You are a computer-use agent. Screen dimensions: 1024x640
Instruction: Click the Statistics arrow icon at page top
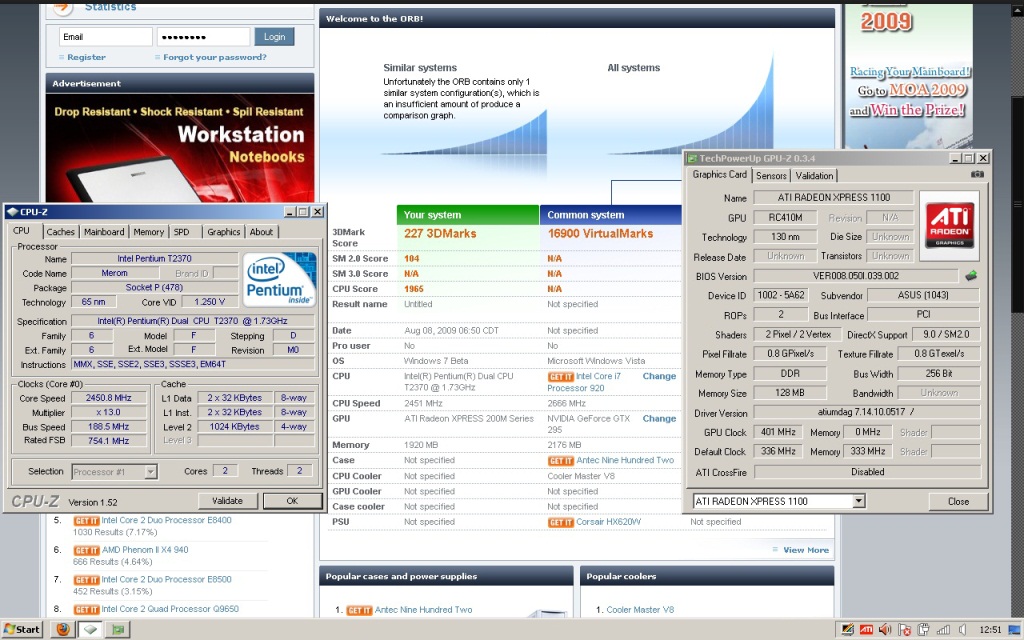tap(63, 8)
